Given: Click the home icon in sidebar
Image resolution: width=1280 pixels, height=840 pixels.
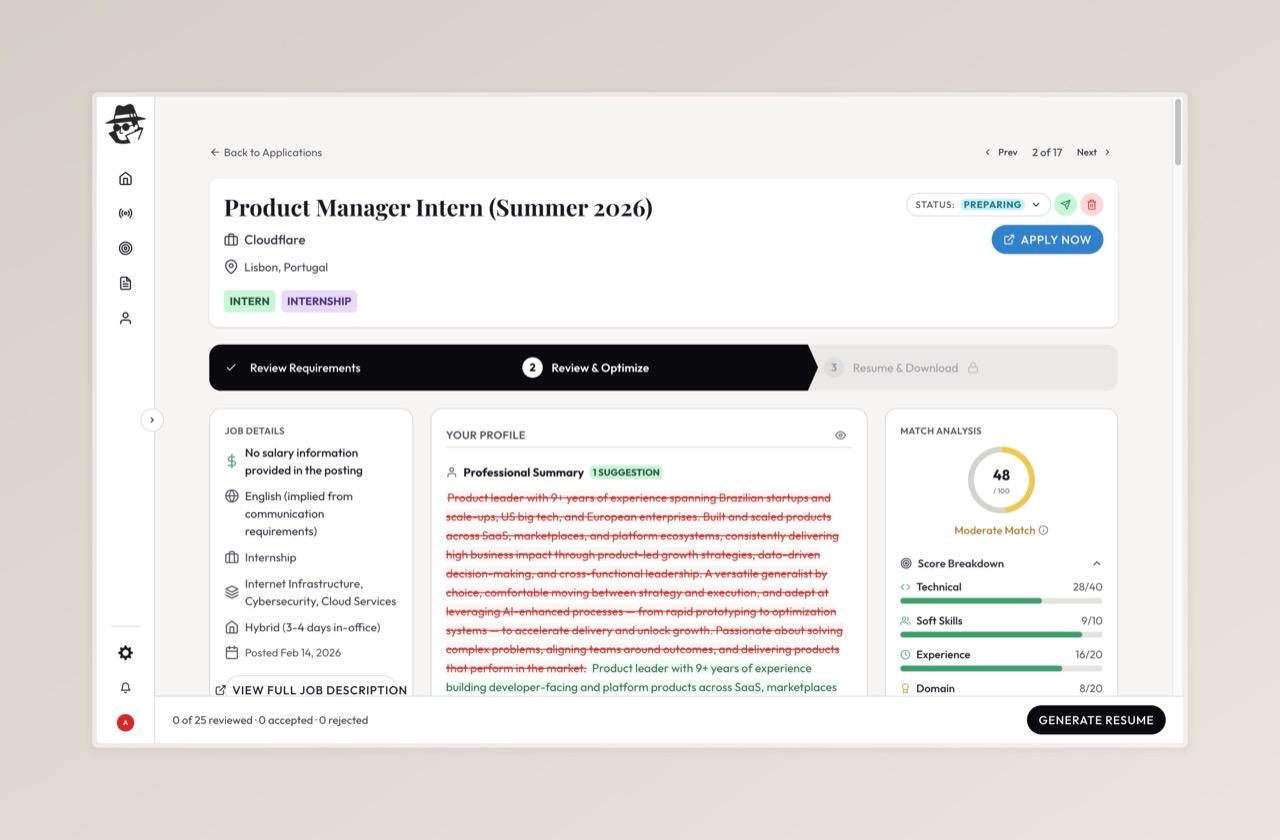Looking at the screenshot, I should click(125, 179).
